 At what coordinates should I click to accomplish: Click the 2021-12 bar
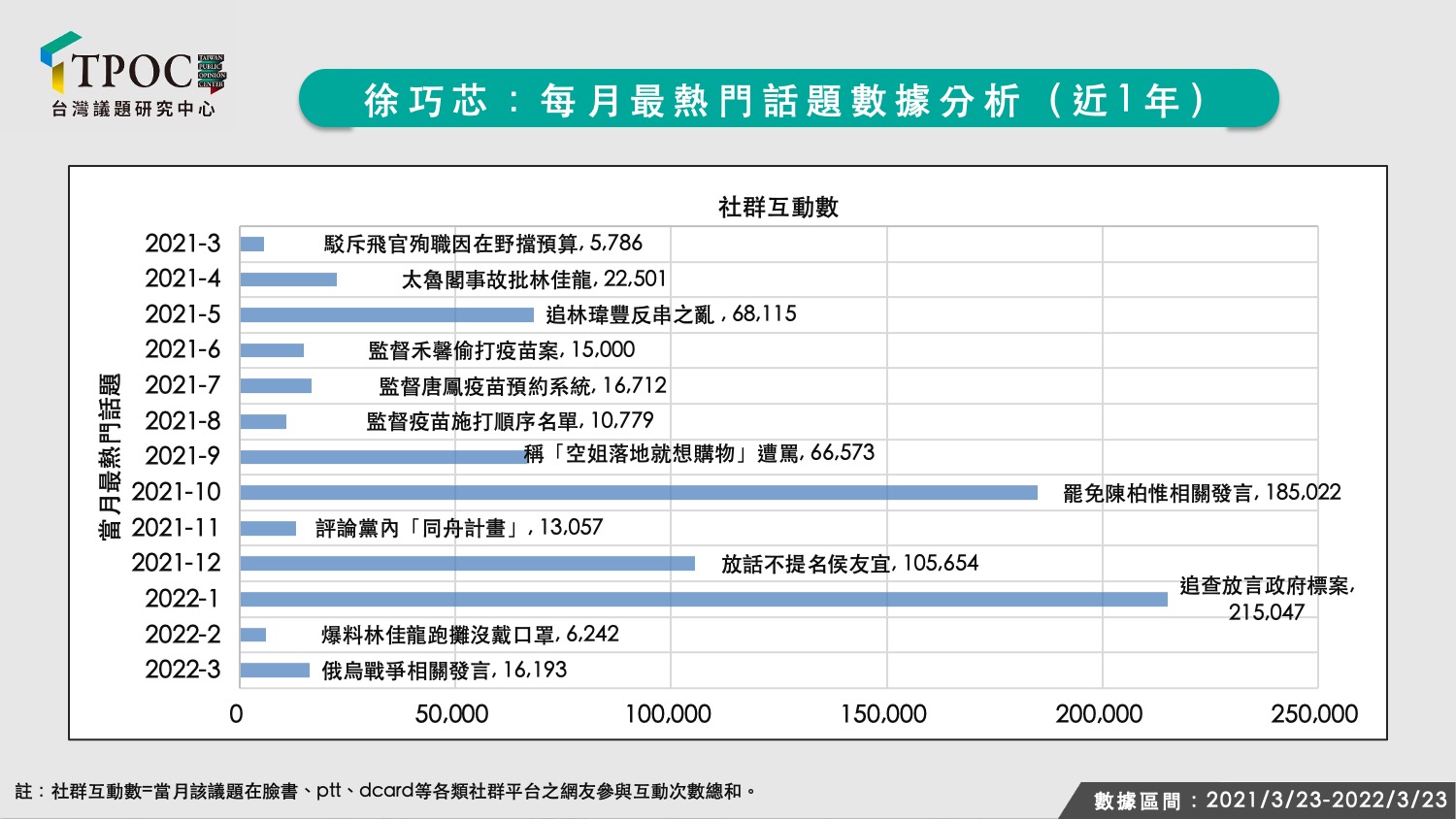tap(468, 563)
